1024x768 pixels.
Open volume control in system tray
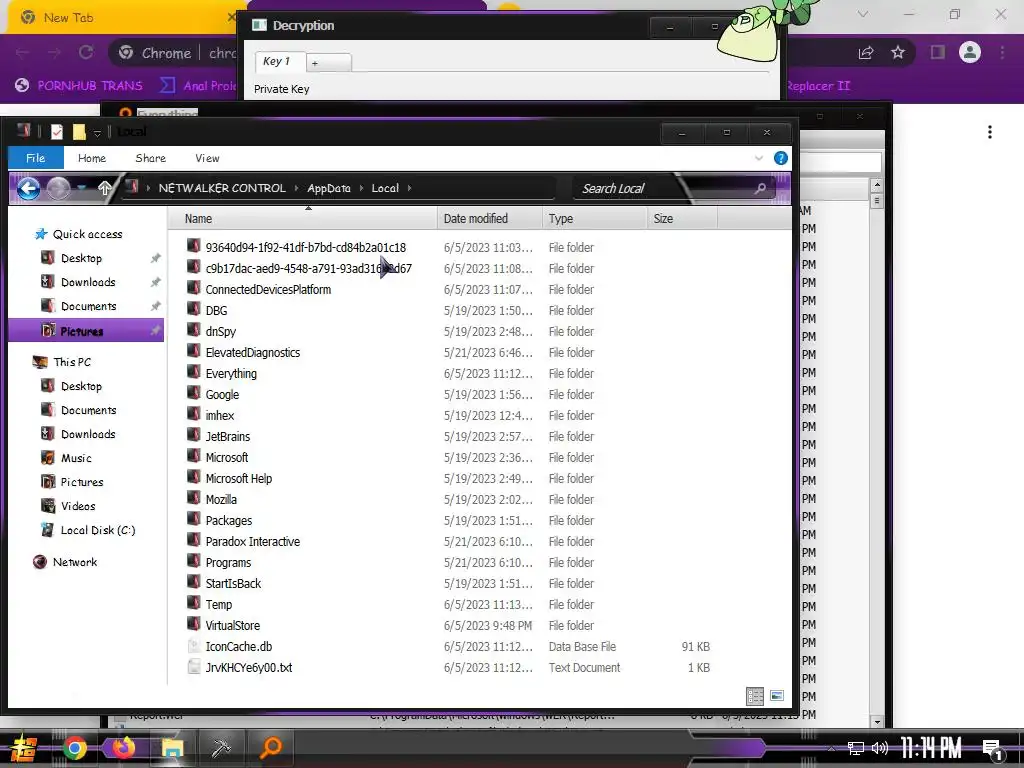880,748
